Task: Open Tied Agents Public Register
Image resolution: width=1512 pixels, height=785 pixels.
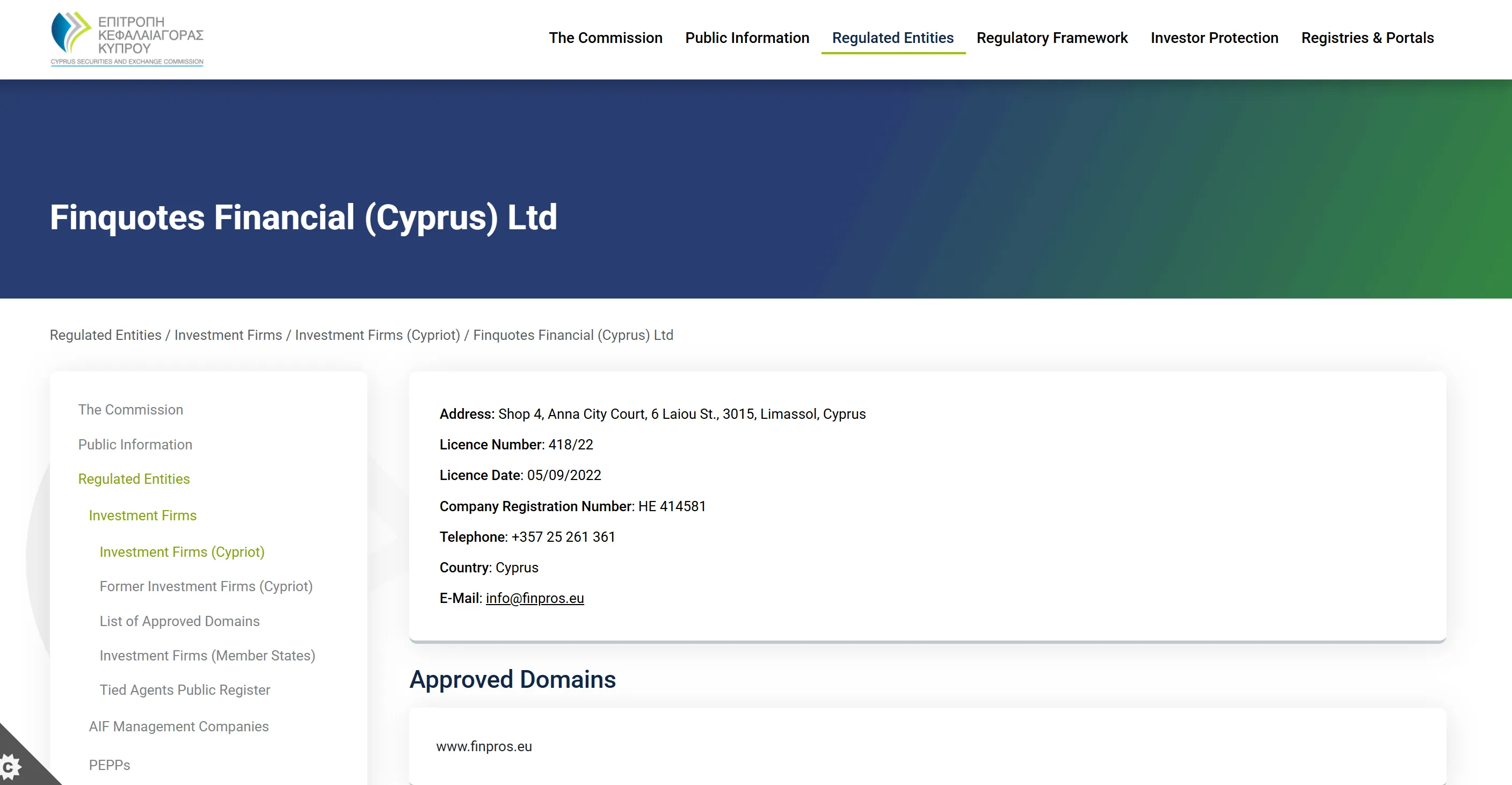Action: click(185, 690)
